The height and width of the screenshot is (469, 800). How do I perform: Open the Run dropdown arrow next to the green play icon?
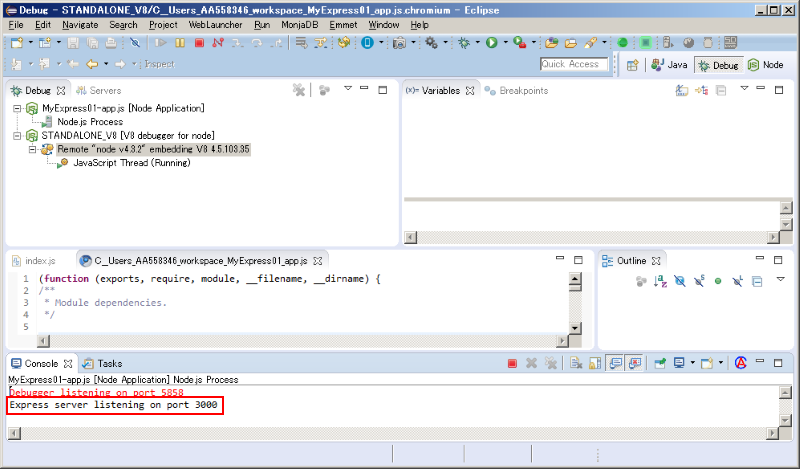tap(505, 42)
